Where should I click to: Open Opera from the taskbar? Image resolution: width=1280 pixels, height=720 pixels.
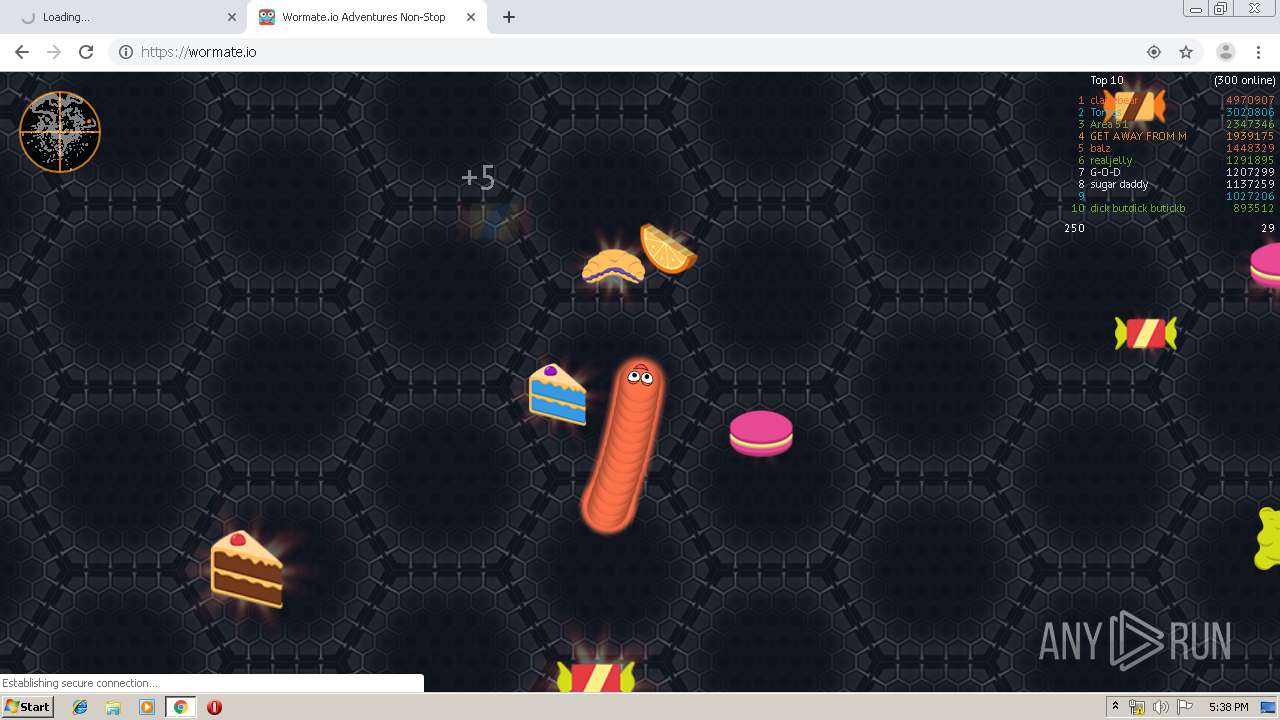tap(214, 707)
